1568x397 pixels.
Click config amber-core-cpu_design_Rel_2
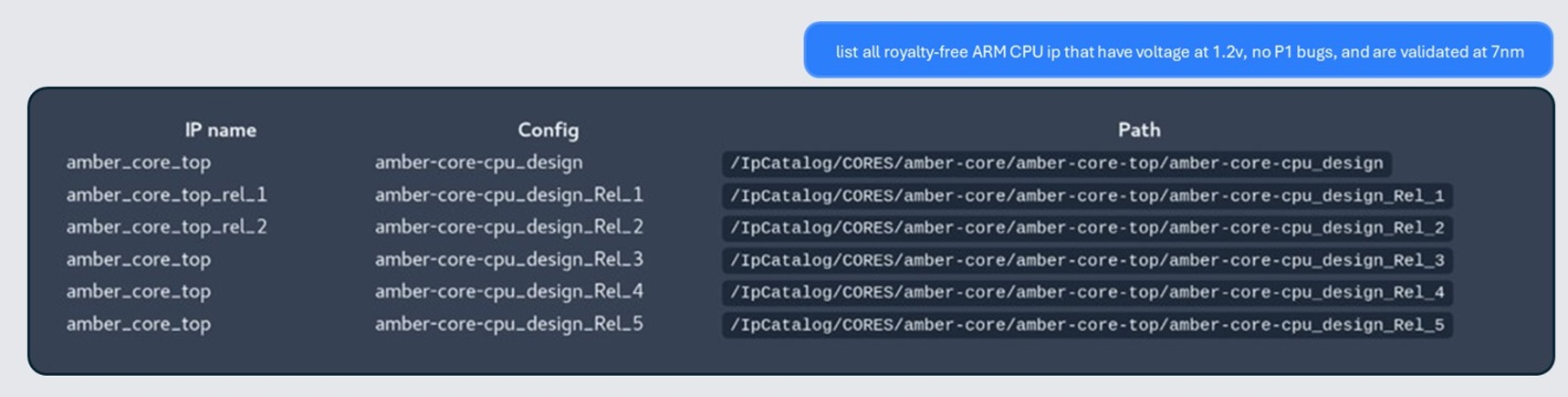tap(508, 226)
